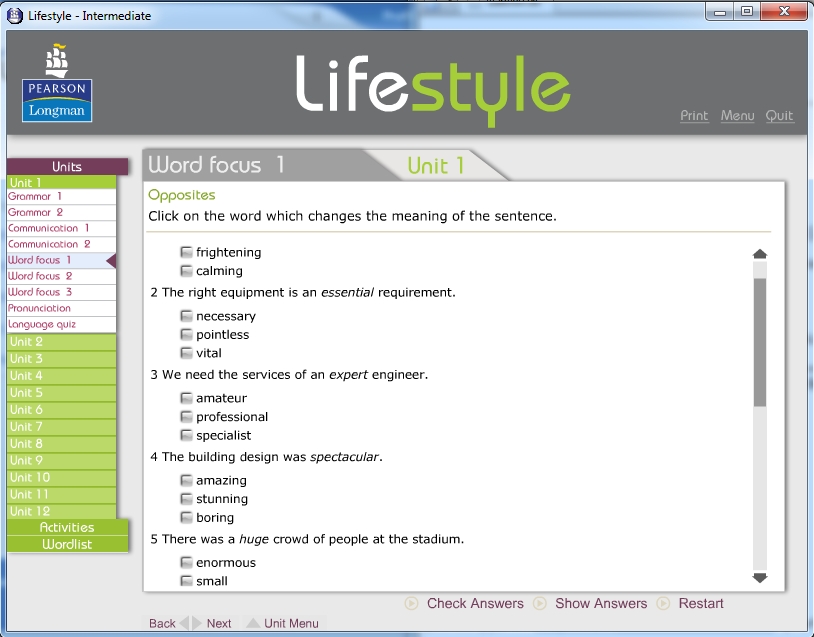Image resolution: width=814 pixels, height=637 pixels.
Task: Click the Back left arrow icon
Action: click(x=184, y=623)
